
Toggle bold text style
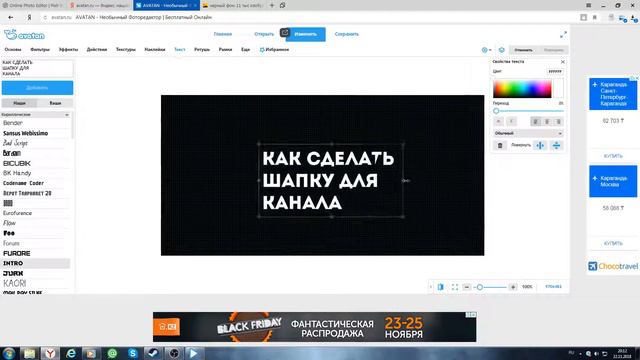click(x=498, y=122)
